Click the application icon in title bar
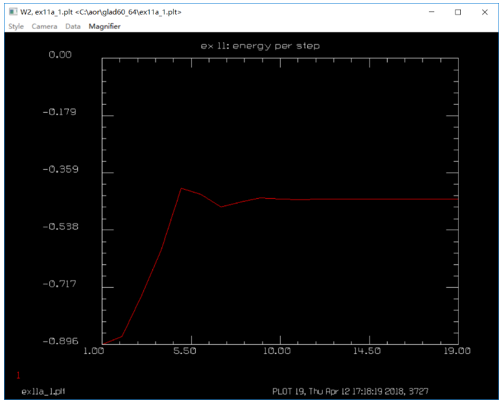 tap(13, 12)
